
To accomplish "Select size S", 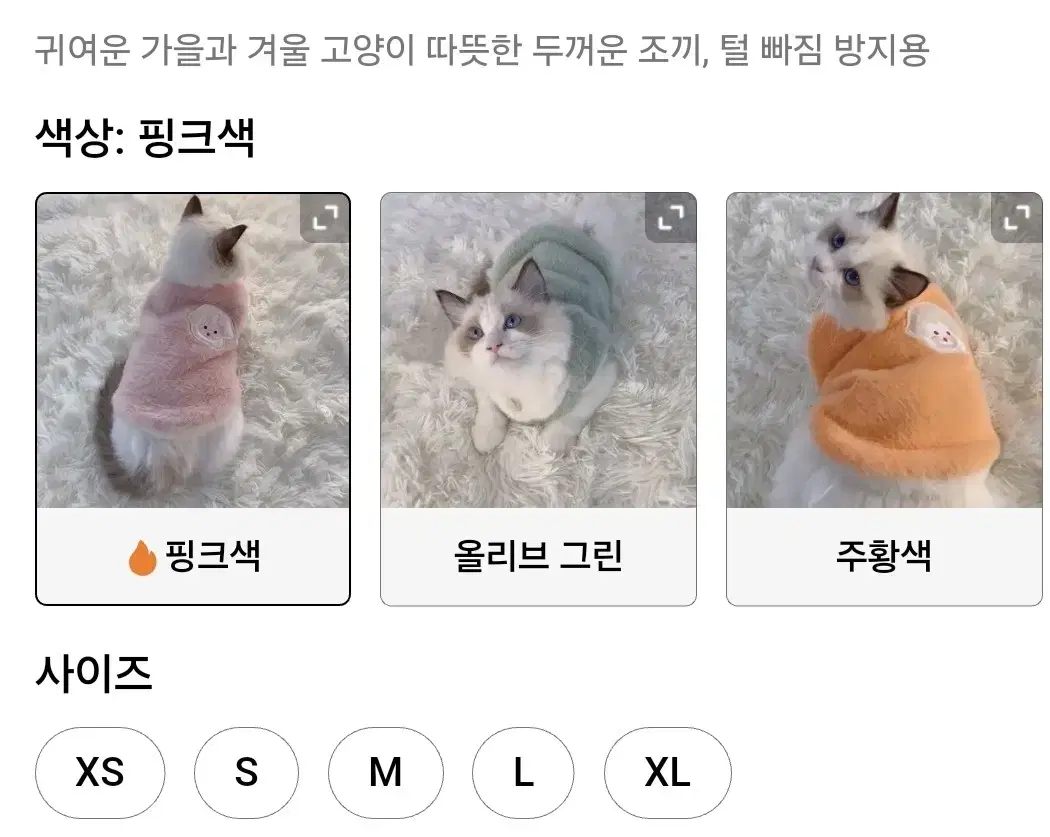I will point(246,773).
